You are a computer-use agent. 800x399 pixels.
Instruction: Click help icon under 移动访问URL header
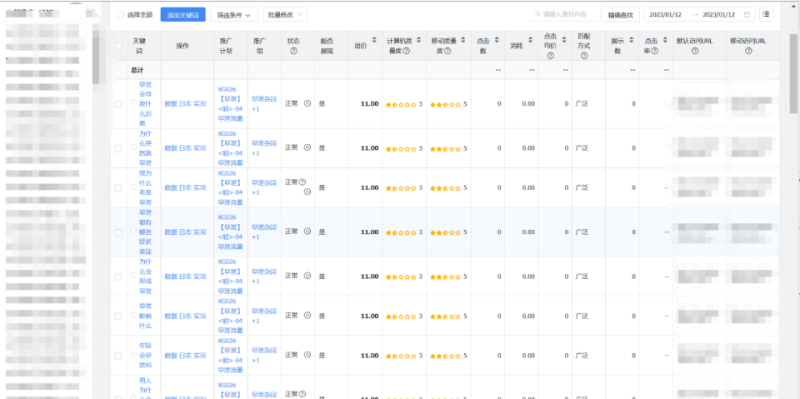tap(748, 51)
